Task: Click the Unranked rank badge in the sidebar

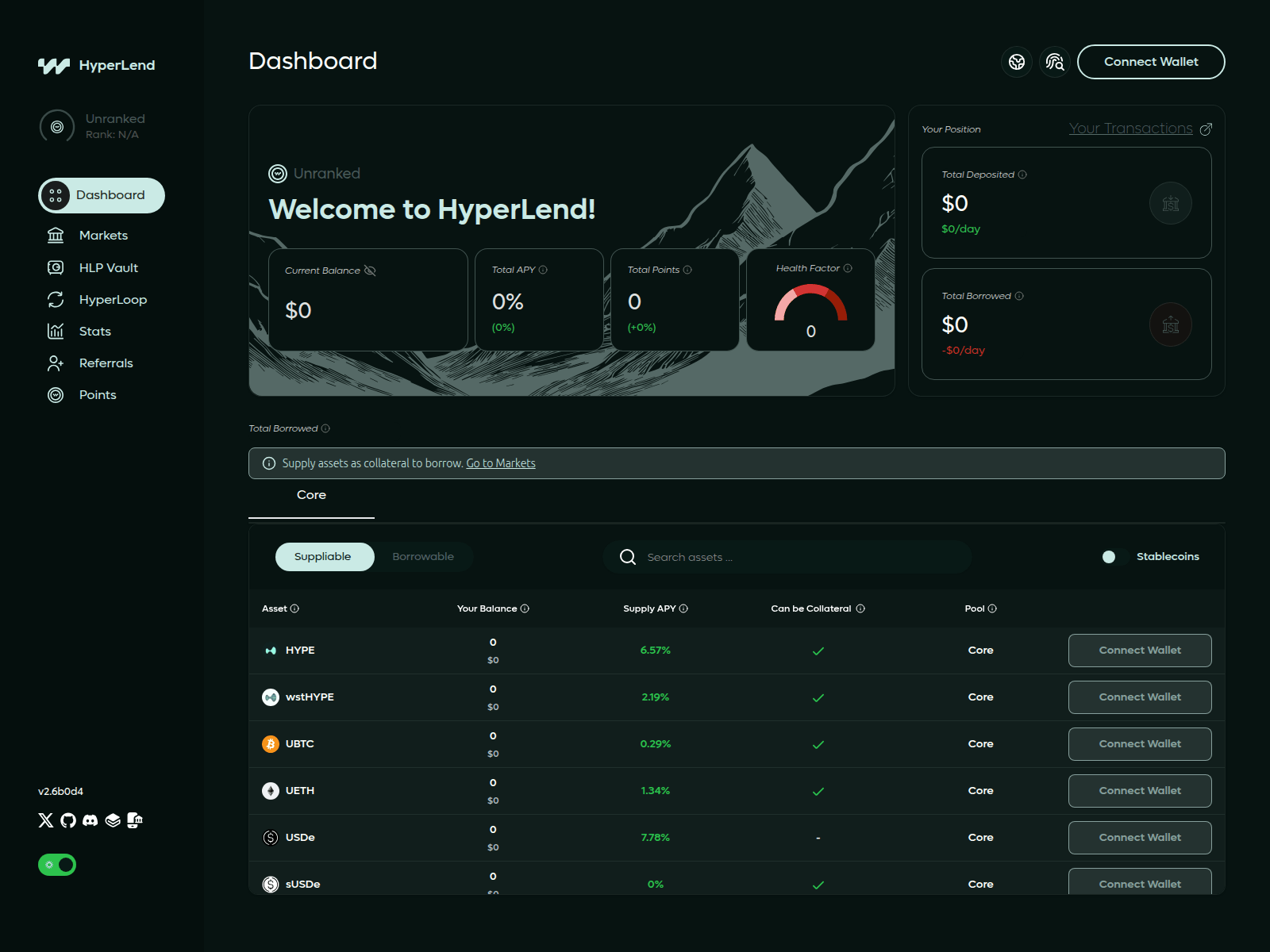Action: (x=57, y=126)
